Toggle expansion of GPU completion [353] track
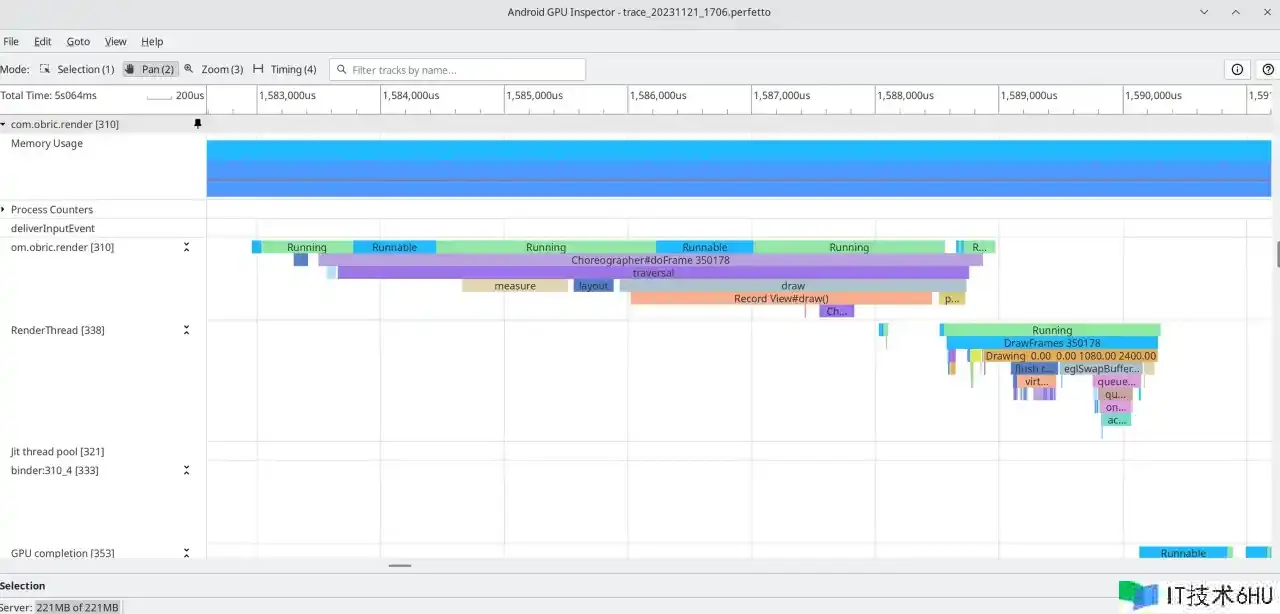1280x614 pixels. [186, 553]
